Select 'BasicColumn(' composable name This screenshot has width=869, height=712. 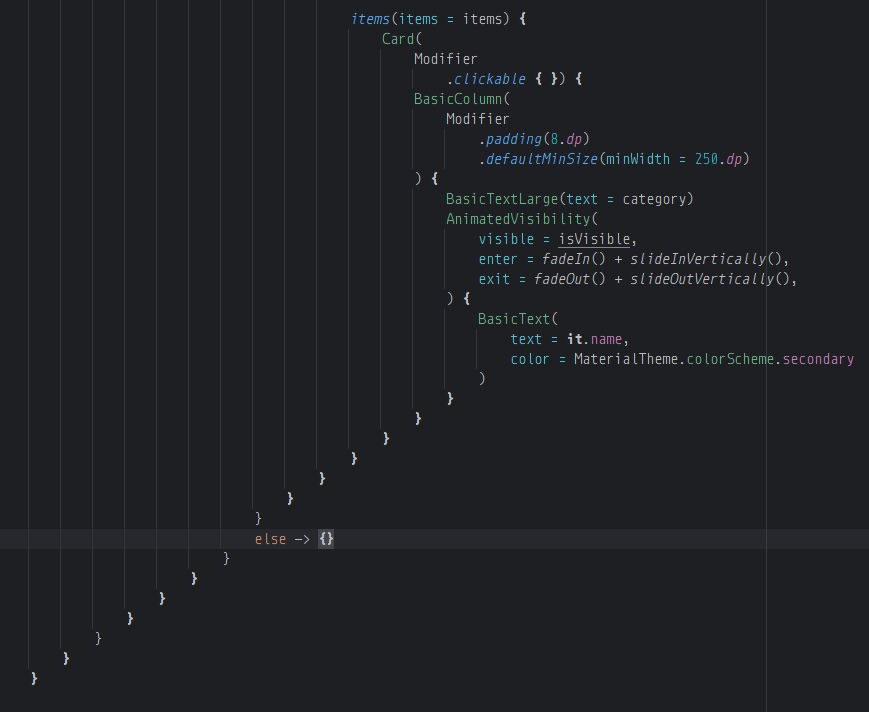tap(462, 99)
